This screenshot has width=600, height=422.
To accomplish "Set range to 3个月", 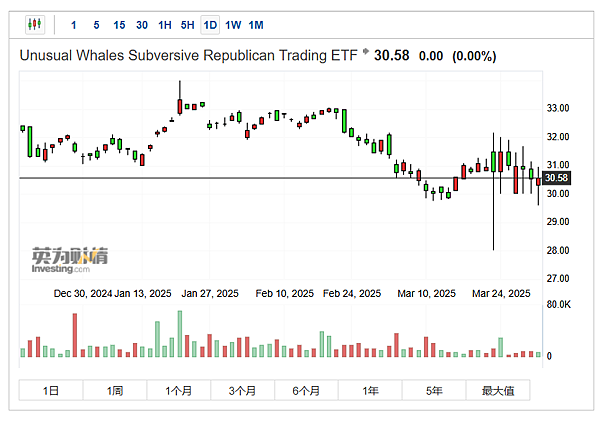I will coord(243,390).
